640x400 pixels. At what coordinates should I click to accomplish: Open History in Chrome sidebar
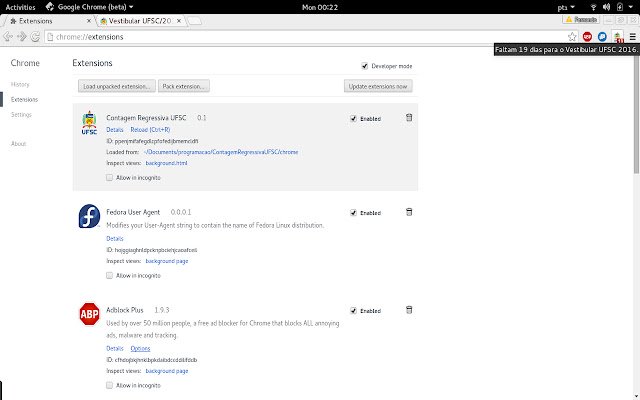(x=20, y=84)
